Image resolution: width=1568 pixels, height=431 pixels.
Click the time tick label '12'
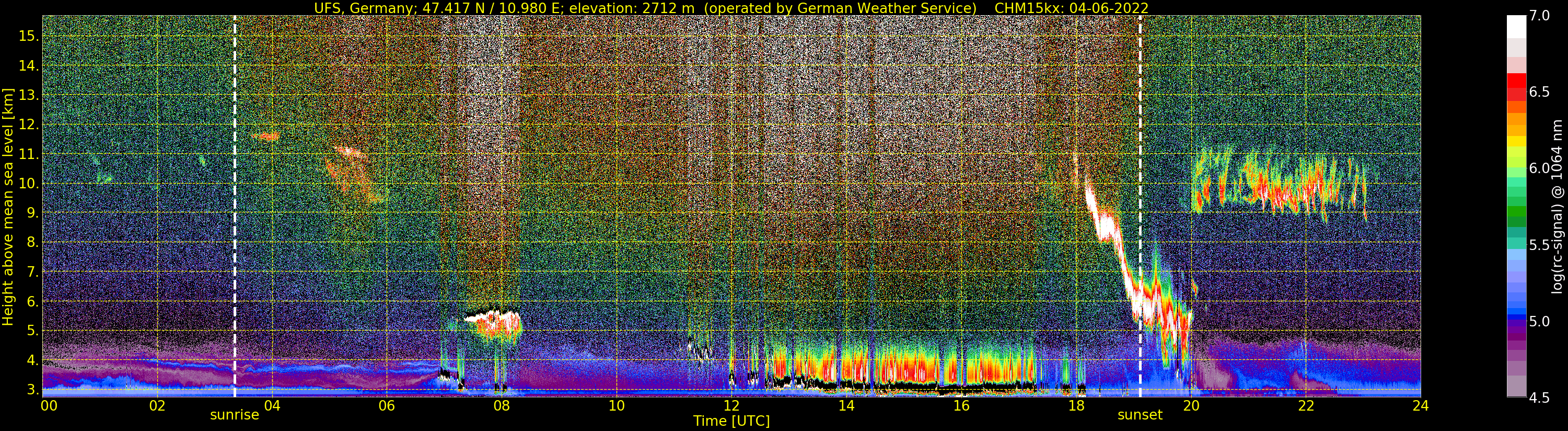731,405
